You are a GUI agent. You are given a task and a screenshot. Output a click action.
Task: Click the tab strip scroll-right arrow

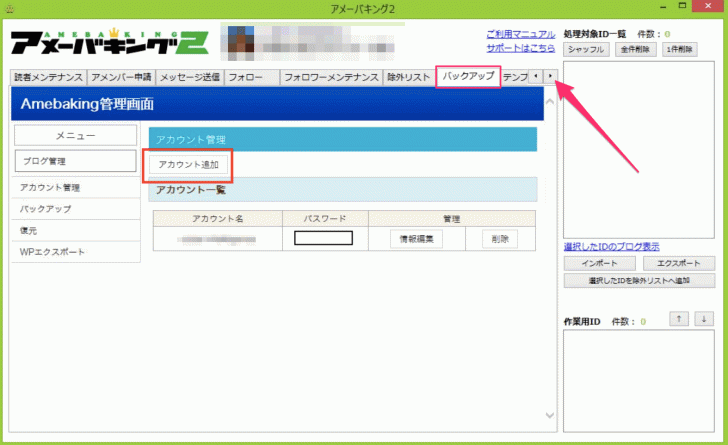click(x=549, y=77)
